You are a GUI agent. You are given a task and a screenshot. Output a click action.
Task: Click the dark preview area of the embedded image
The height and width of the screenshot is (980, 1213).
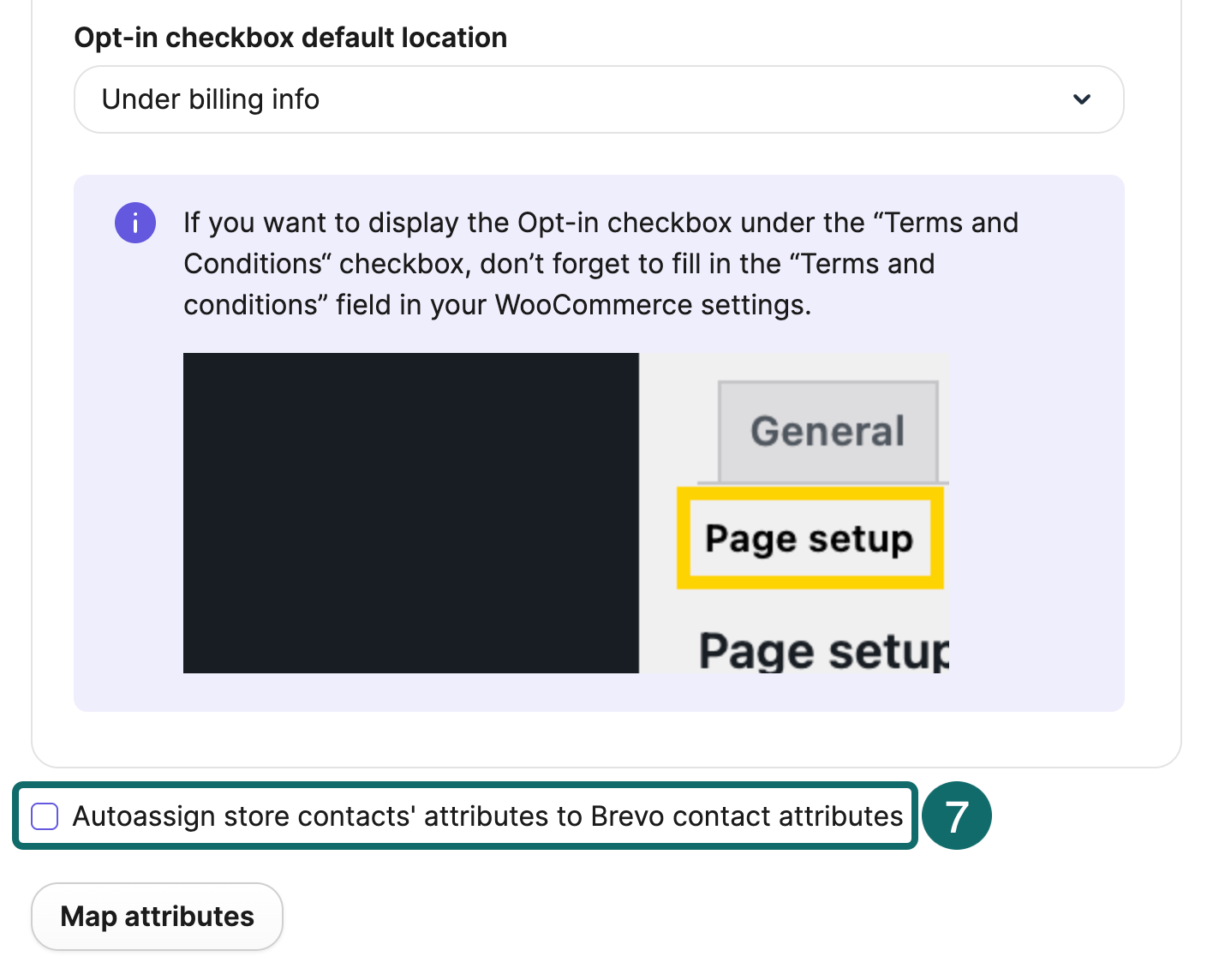(411, 511)
